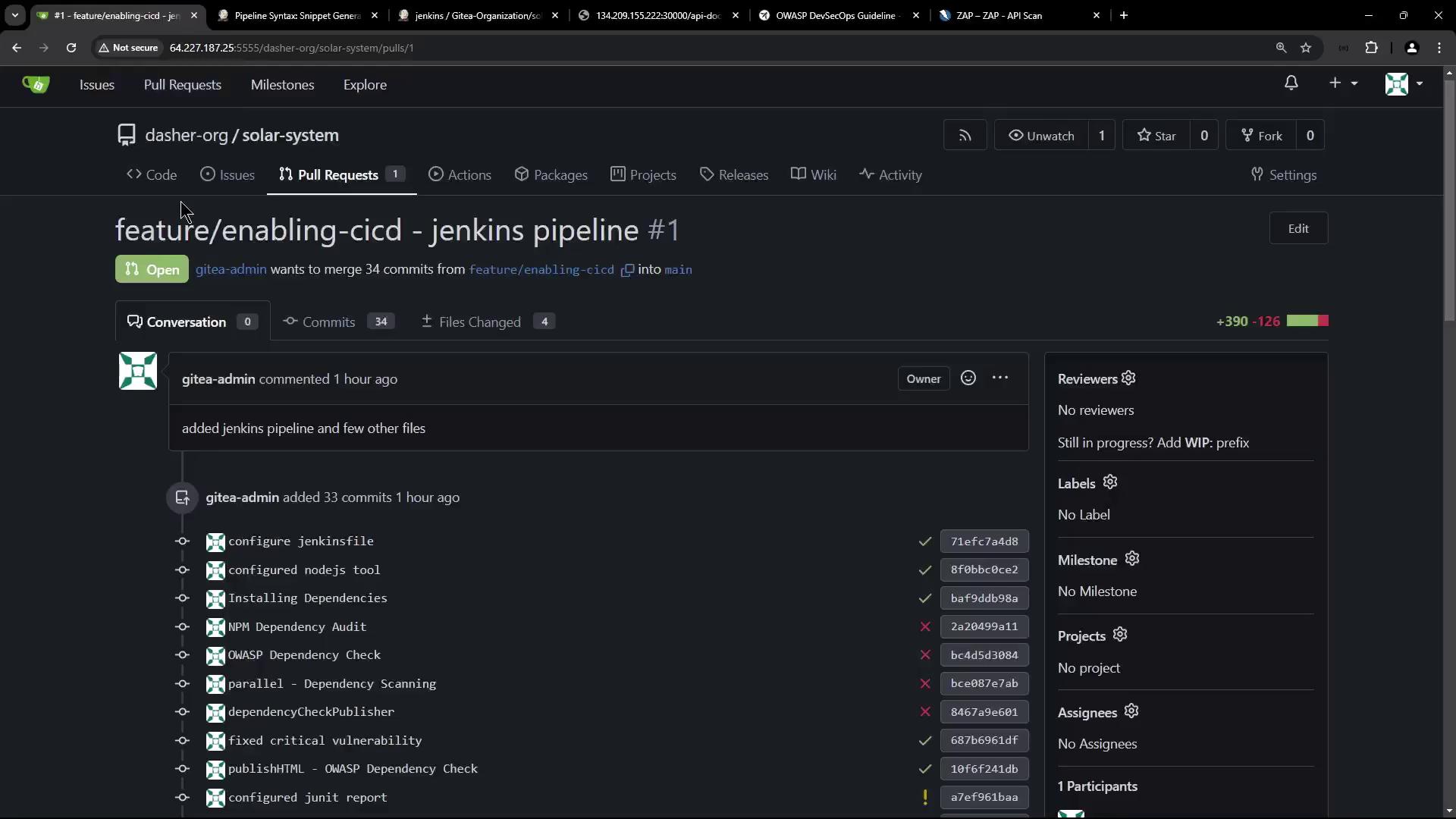Viewport: 1456px width, 819px height.
Task: Add reaction with the smiley icon
Action: (968, 378)
